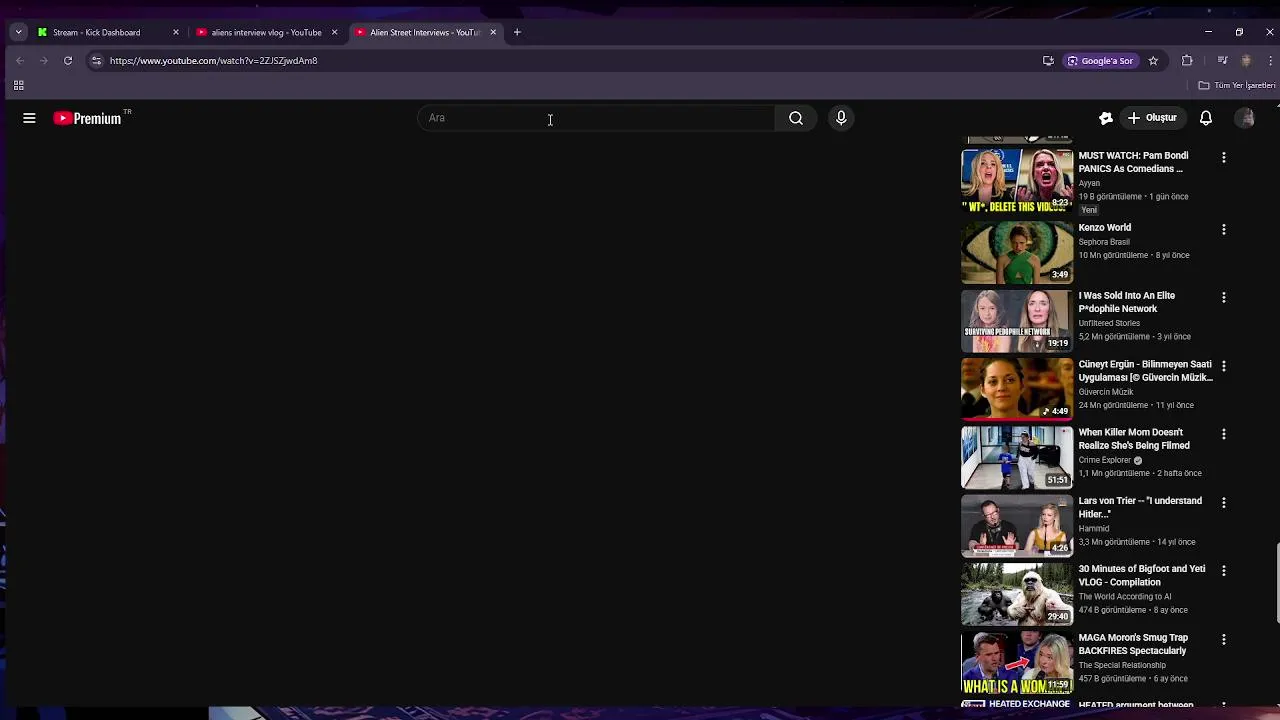Expand the tab search dropdown arrow
Screen dimensions: 1280x720
[x=18, y=32]
